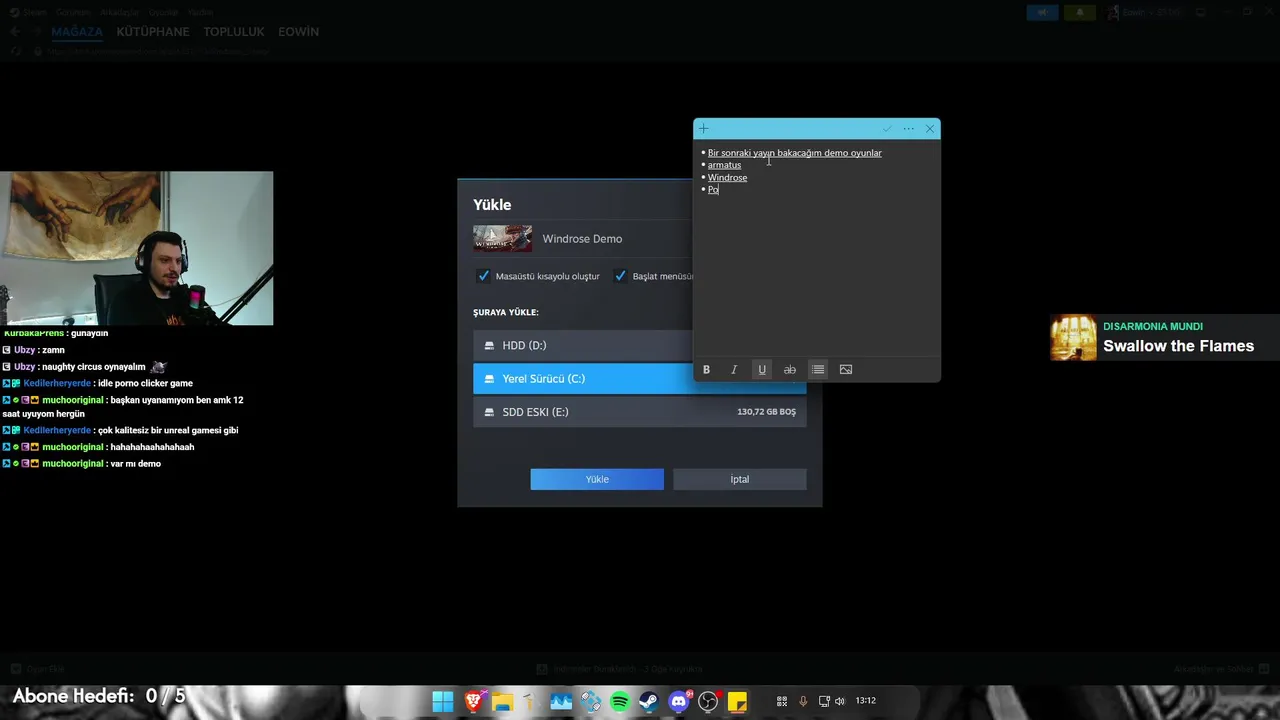The image size is (1280, 720).
Task: Click the Windrose Demo game thumbnail
Action: (x=503, y=238)
